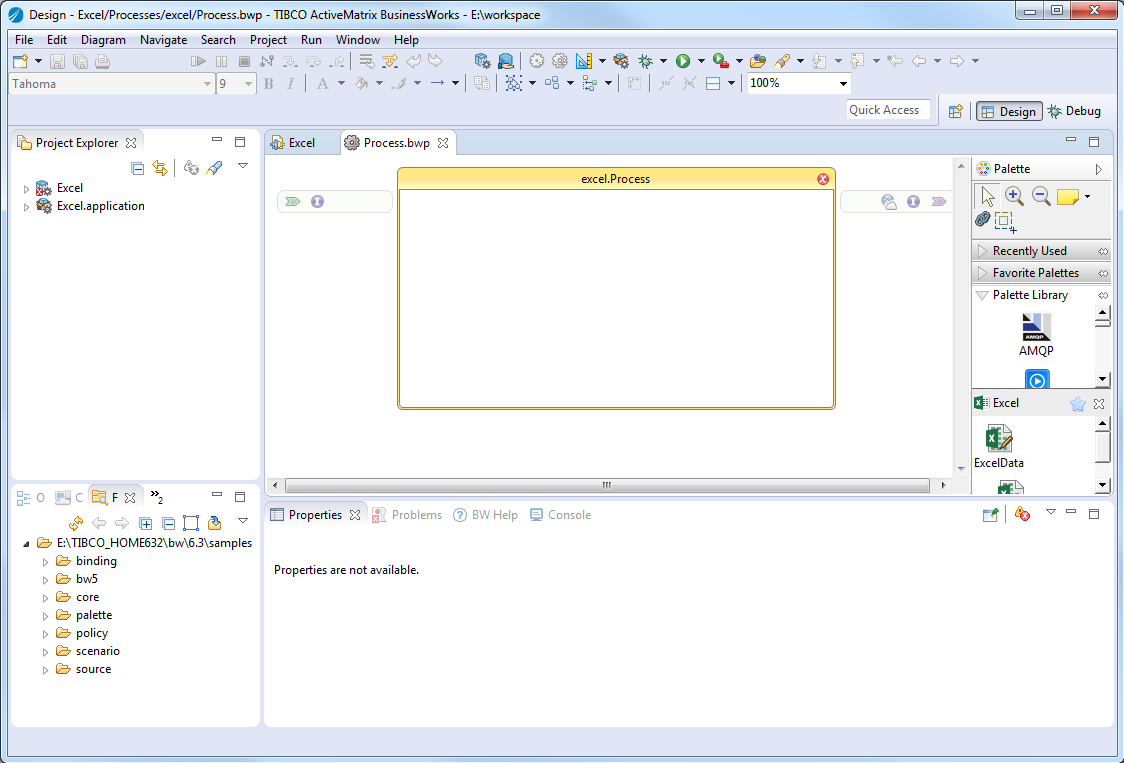This screenshot has width=1124, height=763.
Task: Expand the binding folder
Action: (45, 562)
